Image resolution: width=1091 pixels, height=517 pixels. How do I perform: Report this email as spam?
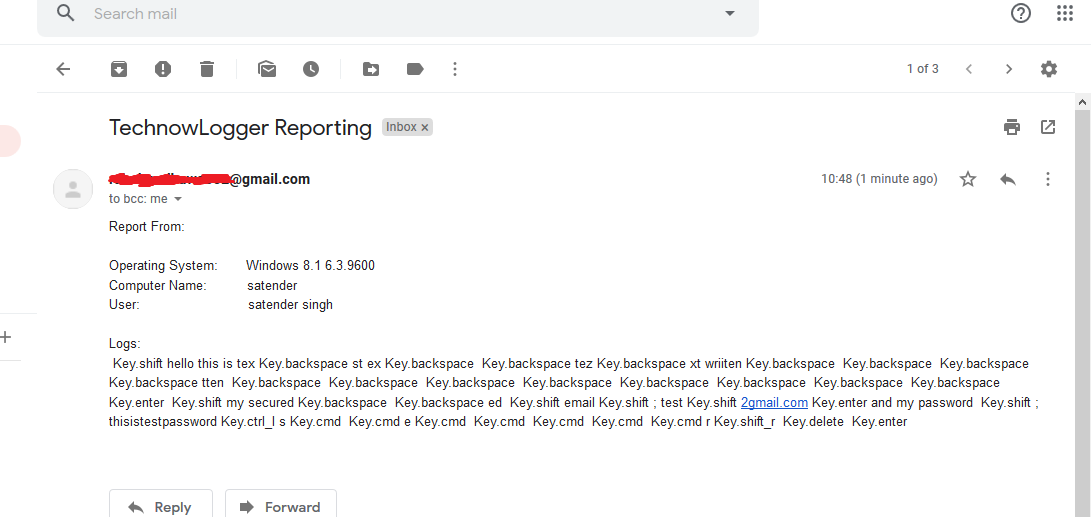[163, 69]
